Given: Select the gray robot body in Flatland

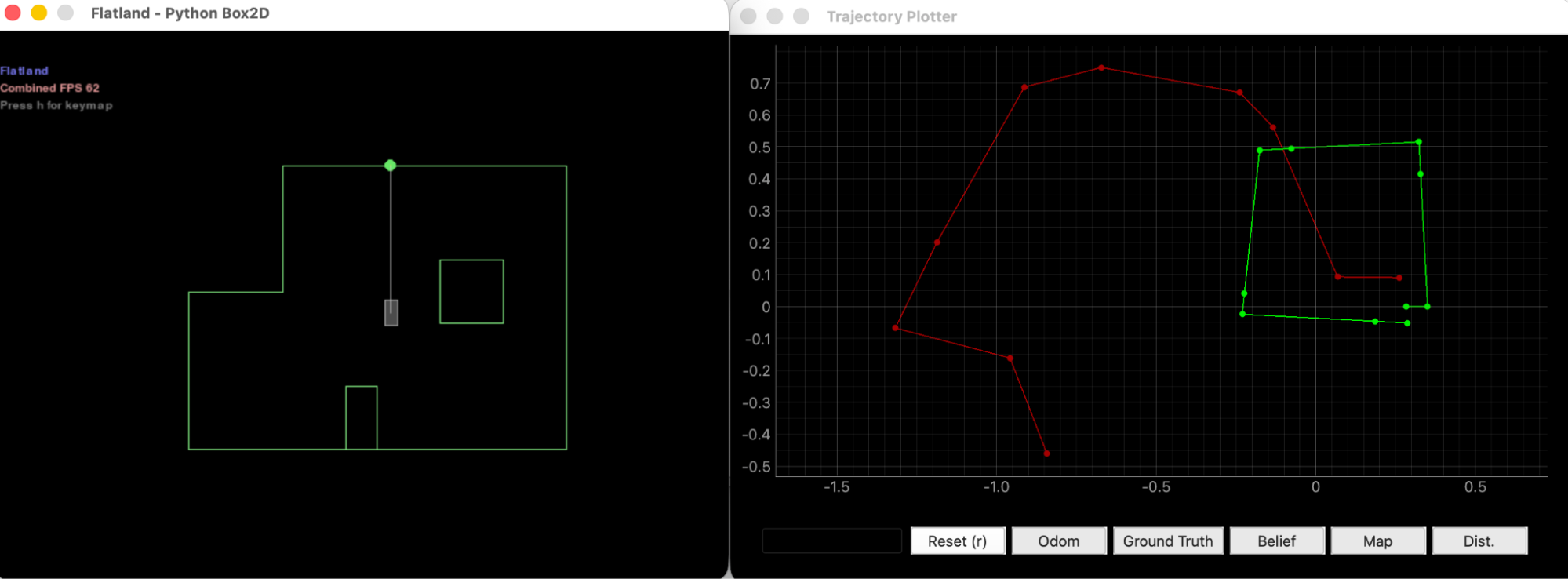Looking at the screenshot, I should pos(391,312).
